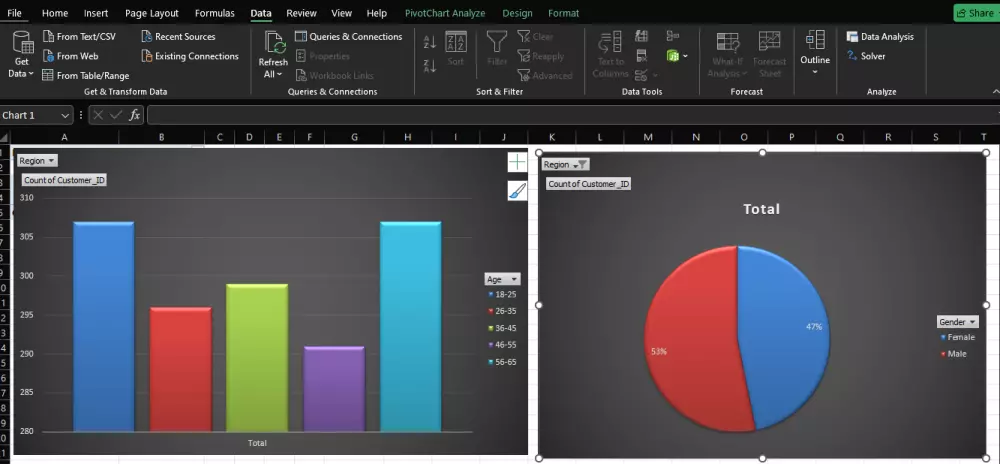Viewport: 1000px width, 464px height.
Task: Open the Design tab
Action: [x=517, y=13]
